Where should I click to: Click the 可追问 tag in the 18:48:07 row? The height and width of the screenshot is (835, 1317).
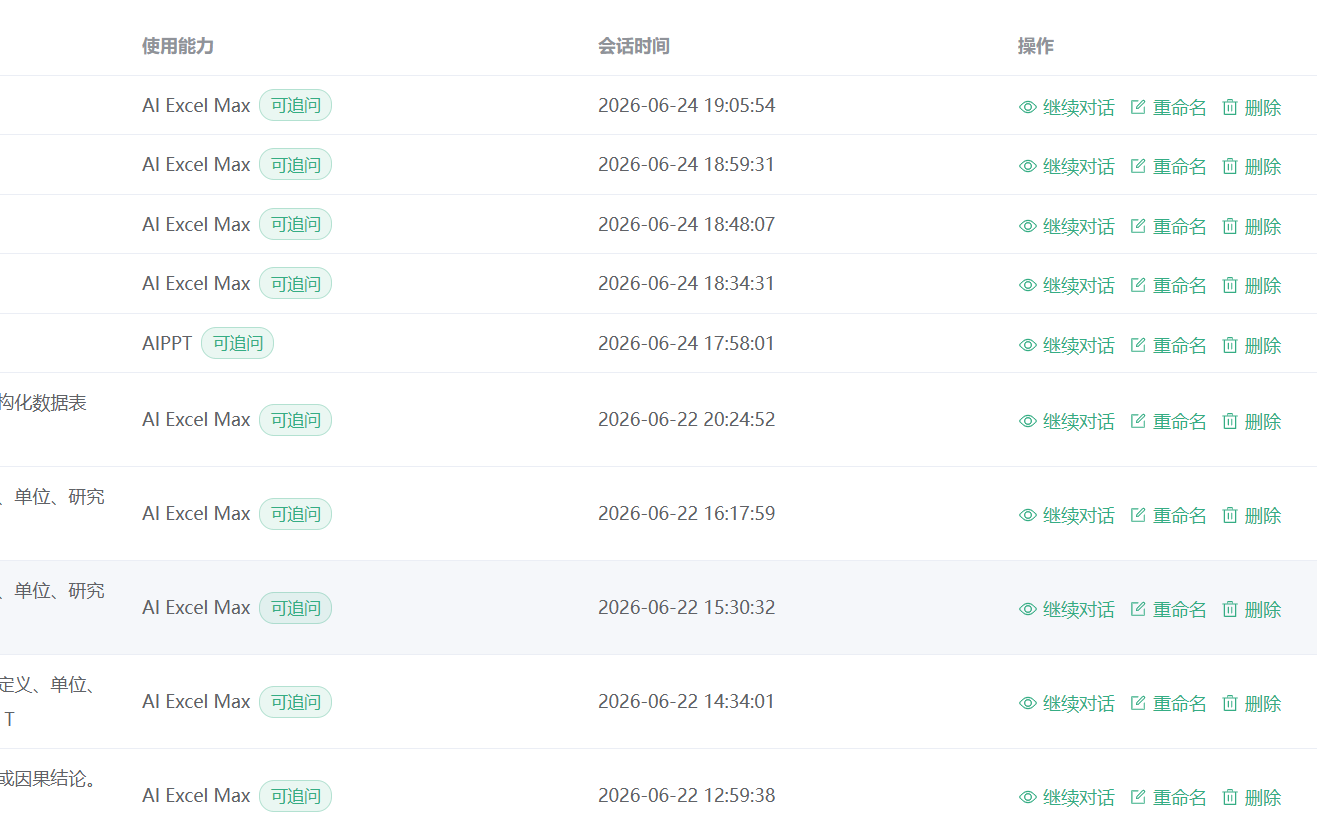tap(295, 224)
